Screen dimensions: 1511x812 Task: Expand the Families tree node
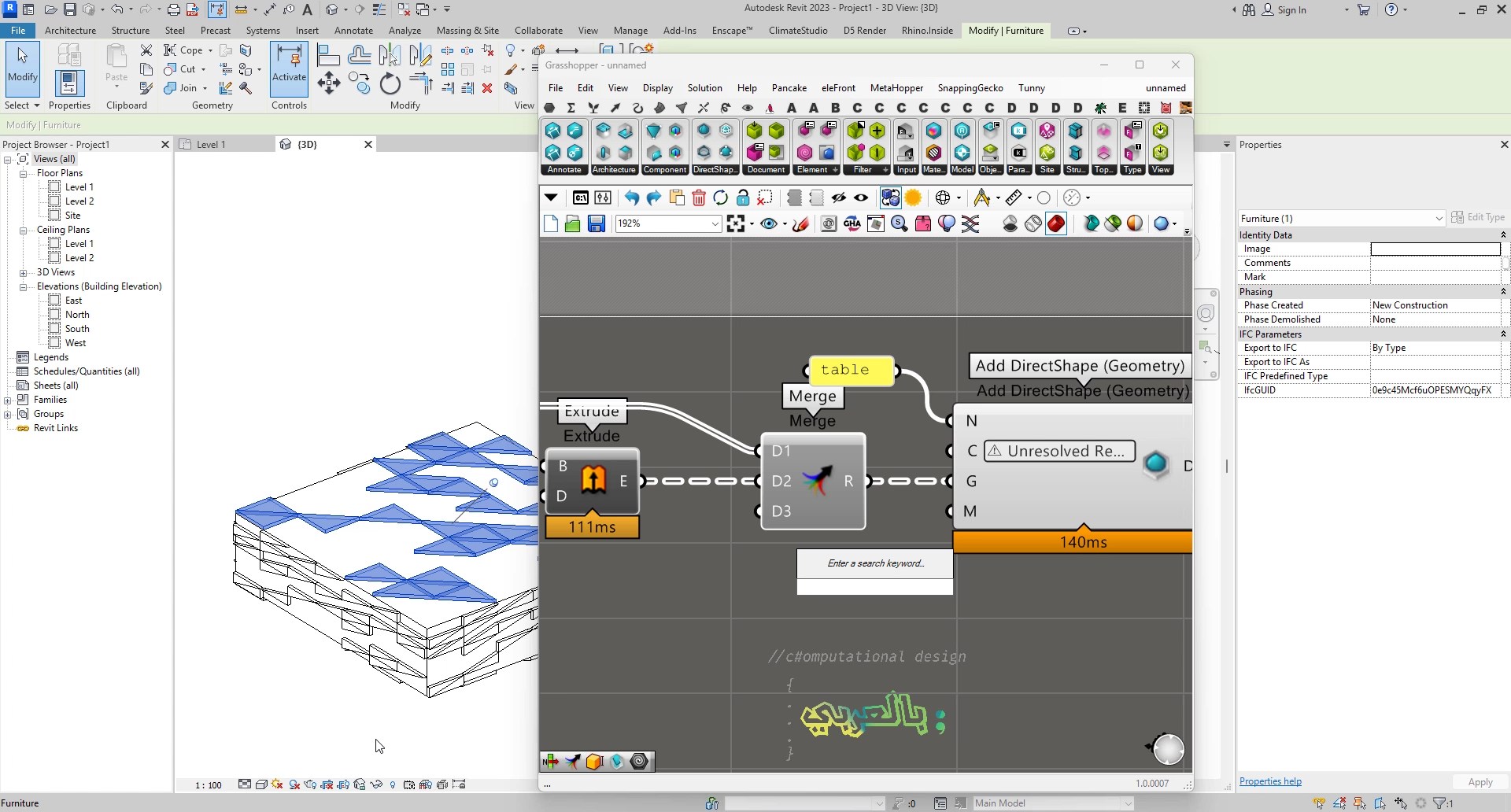point(8,400)
